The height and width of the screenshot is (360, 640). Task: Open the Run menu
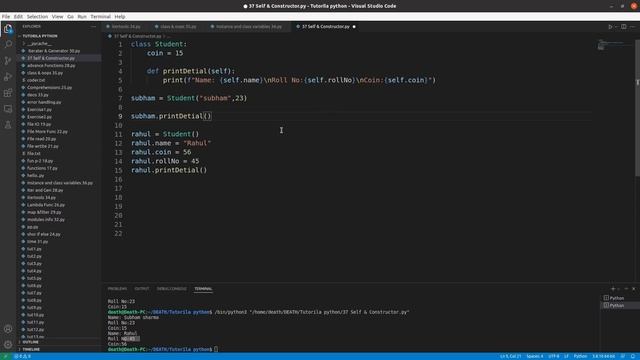click(x=82, y=17)
